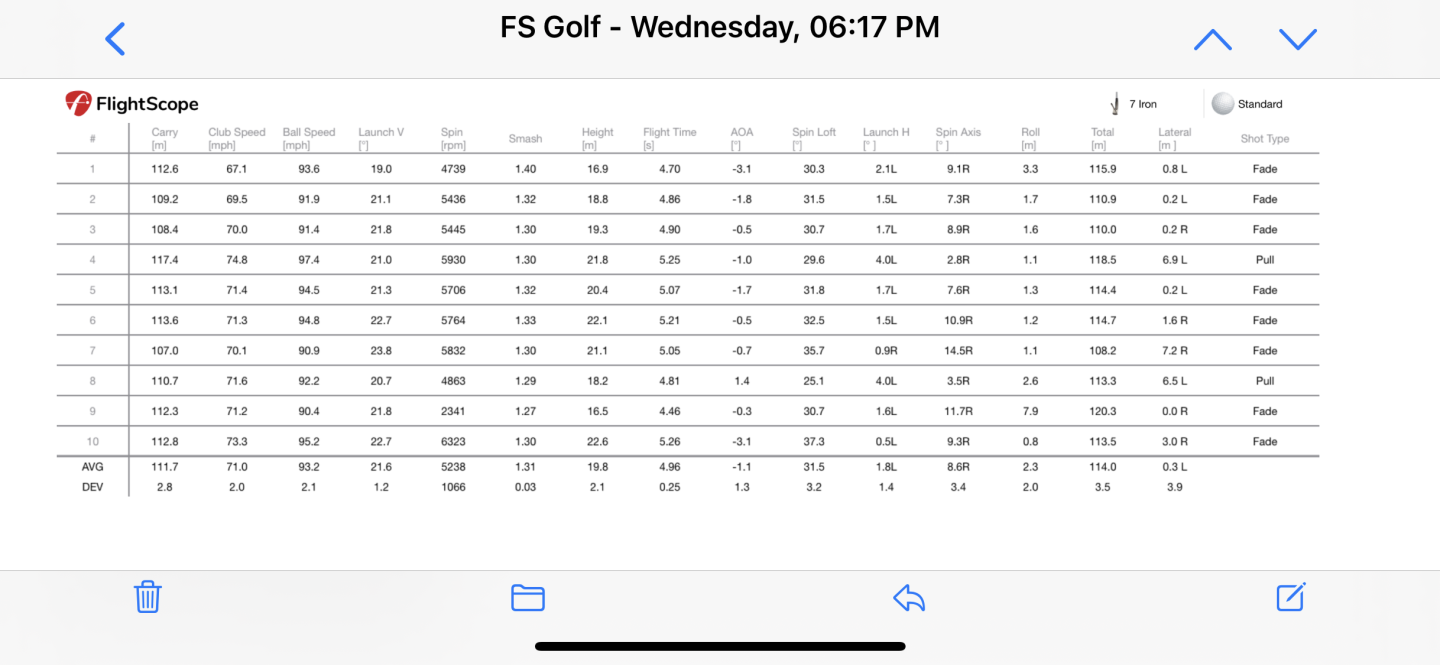Compose new message icon
This screenshot has width=1440, height=665.
(1291, 596)
